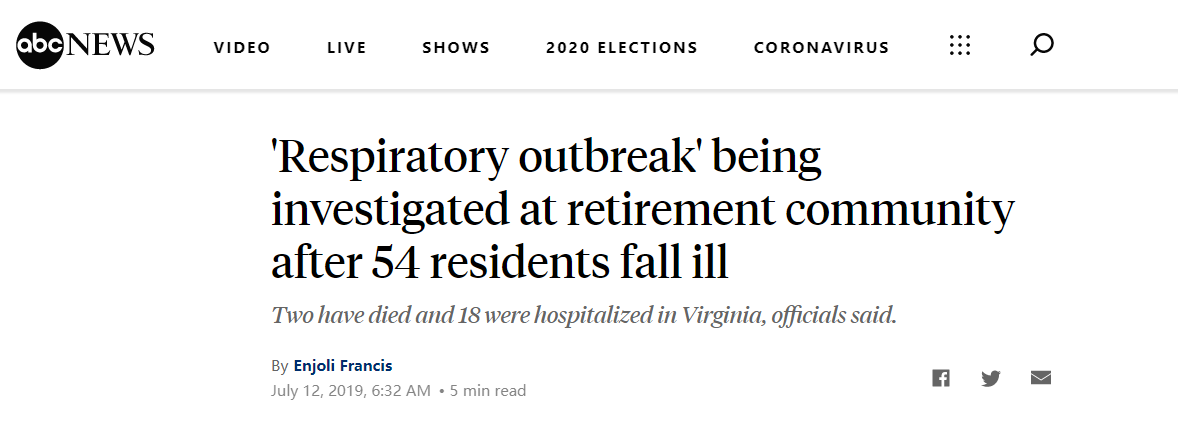Screen dimensions: 1178x421
Task: Click the 'Respiratory outbreak' quoted headline phrase
Action: 486,158
